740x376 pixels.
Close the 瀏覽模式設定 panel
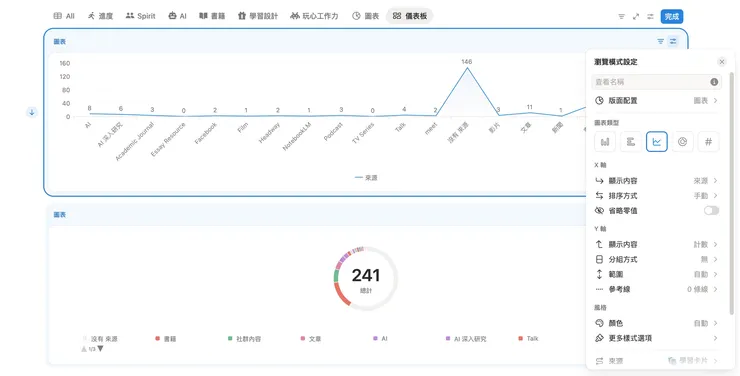(722, 62)
